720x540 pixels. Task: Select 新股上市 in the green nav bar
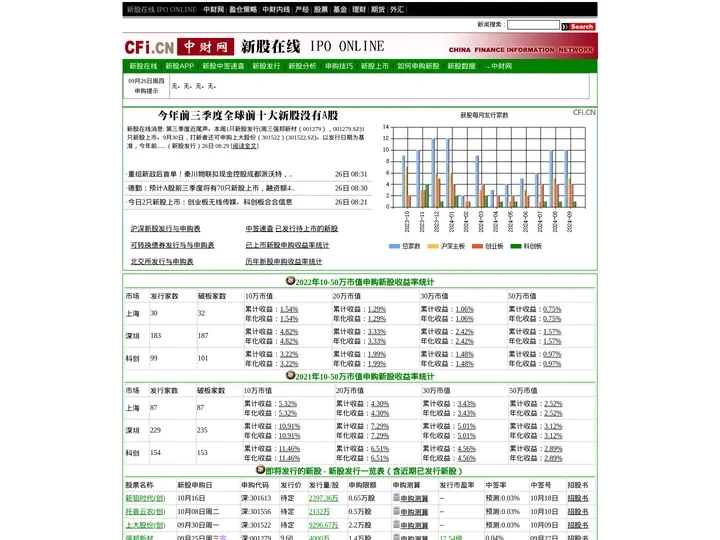click(x=375, y=66)
